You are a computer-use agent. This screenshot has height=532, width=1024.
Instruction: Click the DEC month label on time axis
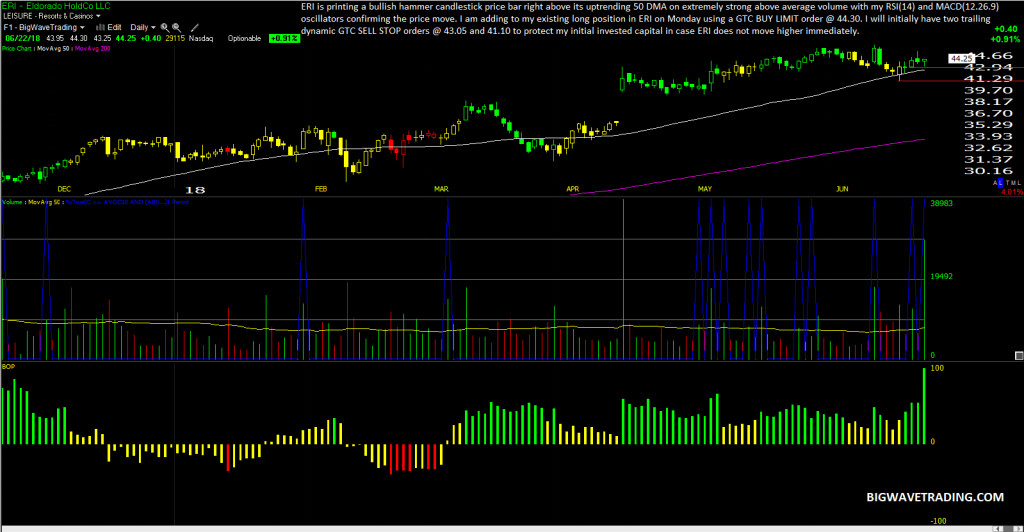[x=64, y=189]
